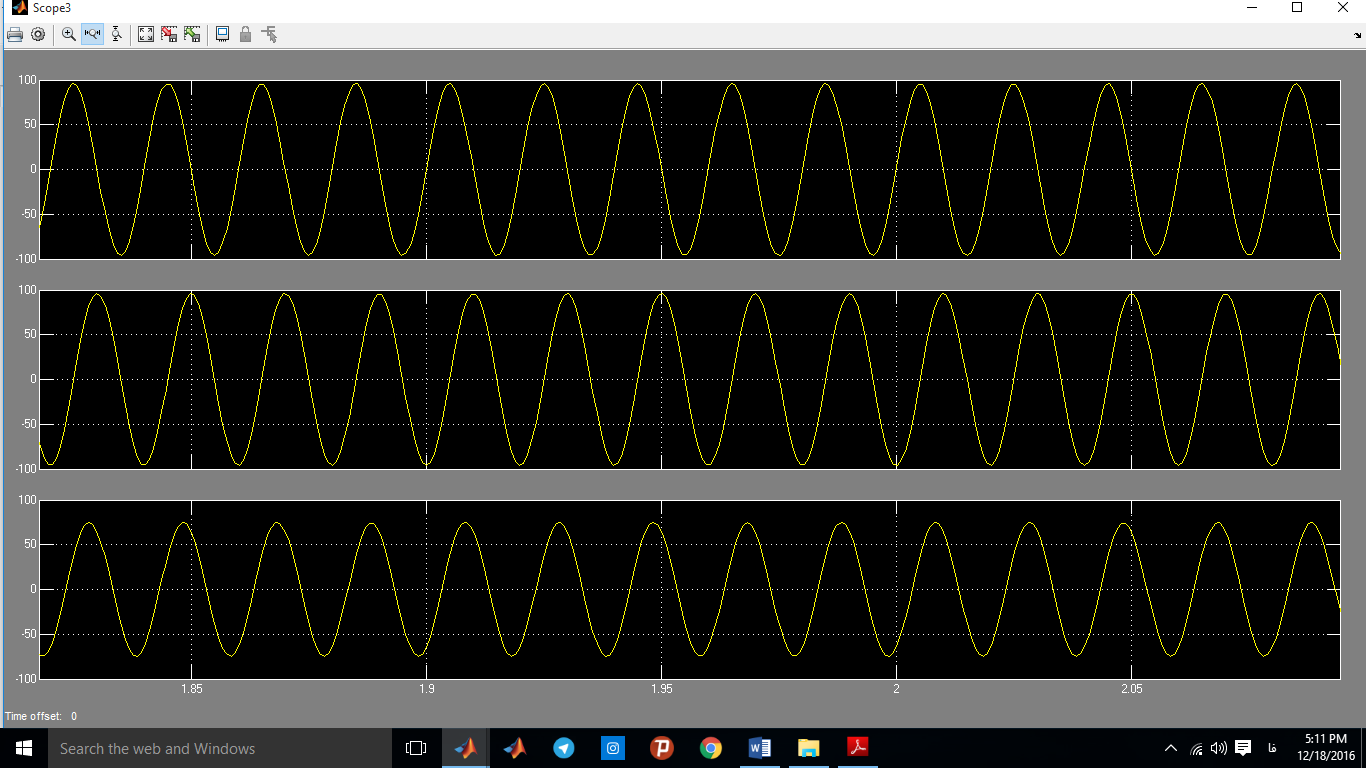Show hidden system tray icons
This screenshot has width=1366, height=768.
(1171, 748)
